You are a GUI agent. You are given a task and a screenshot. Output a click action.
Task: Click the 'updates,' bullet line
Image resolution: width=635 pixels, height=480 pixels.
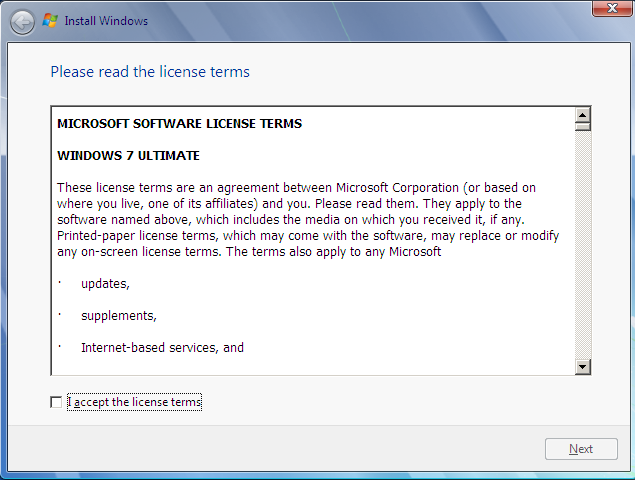tap(105, 284)
